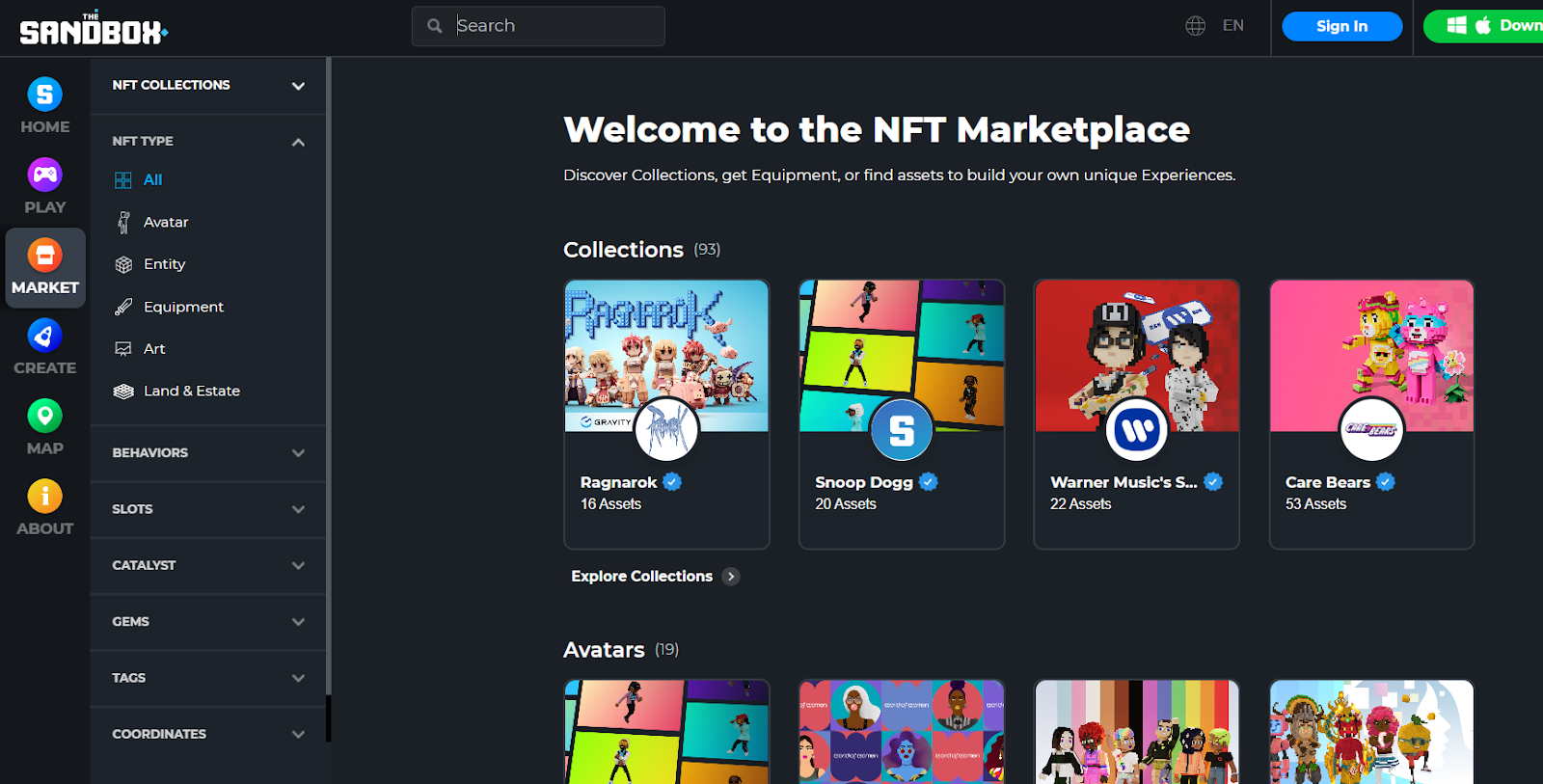Screen dimensions: 1543x784
Task: Open the Care Bears collection banner image
Action: click(x=1372, y=356)
